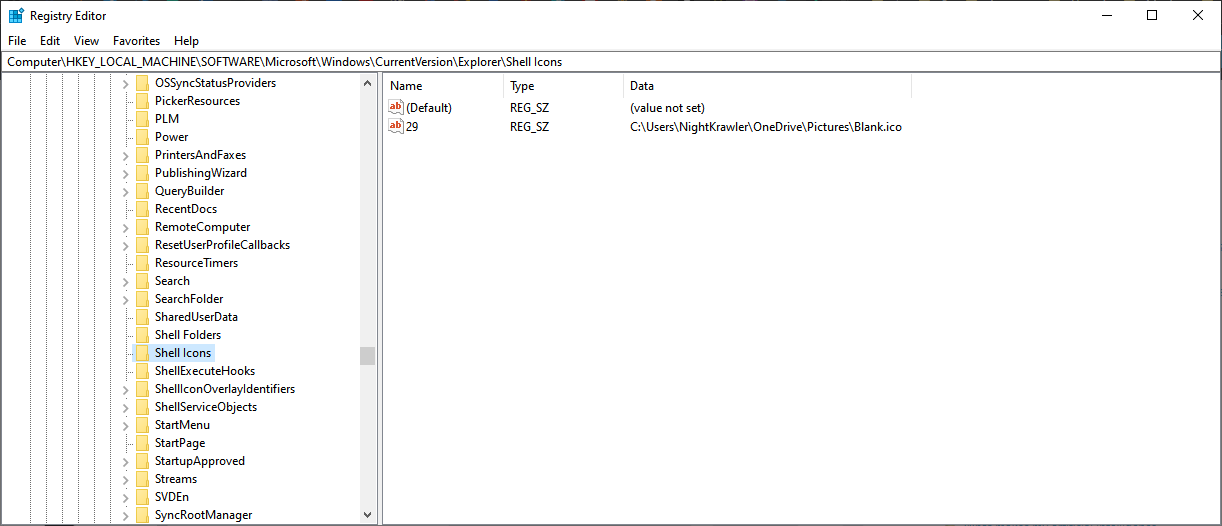Open the View menu

coord(87,41)
